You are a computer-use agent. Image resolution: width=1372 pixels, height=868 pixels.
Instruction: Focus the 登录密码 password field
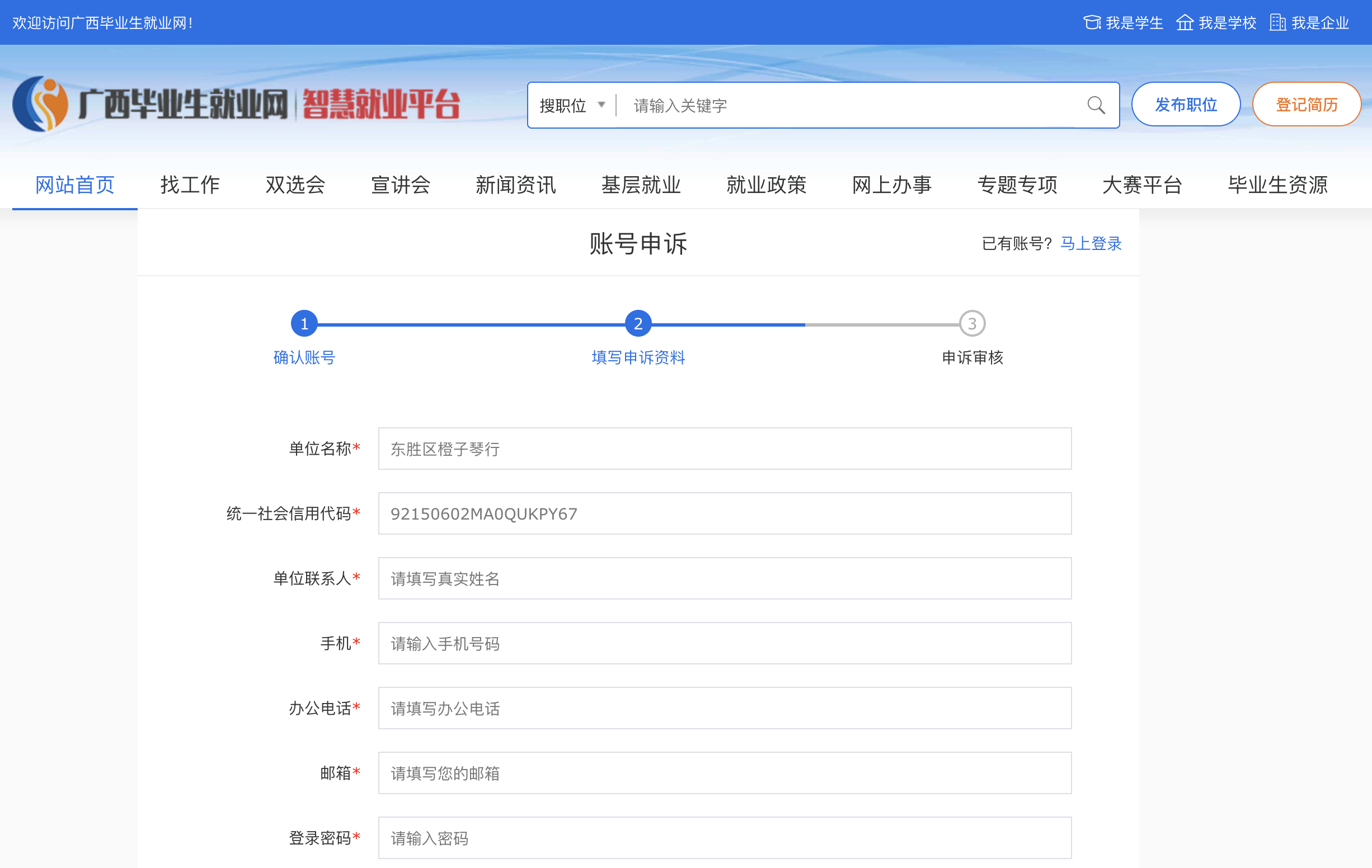click(724, 838)
